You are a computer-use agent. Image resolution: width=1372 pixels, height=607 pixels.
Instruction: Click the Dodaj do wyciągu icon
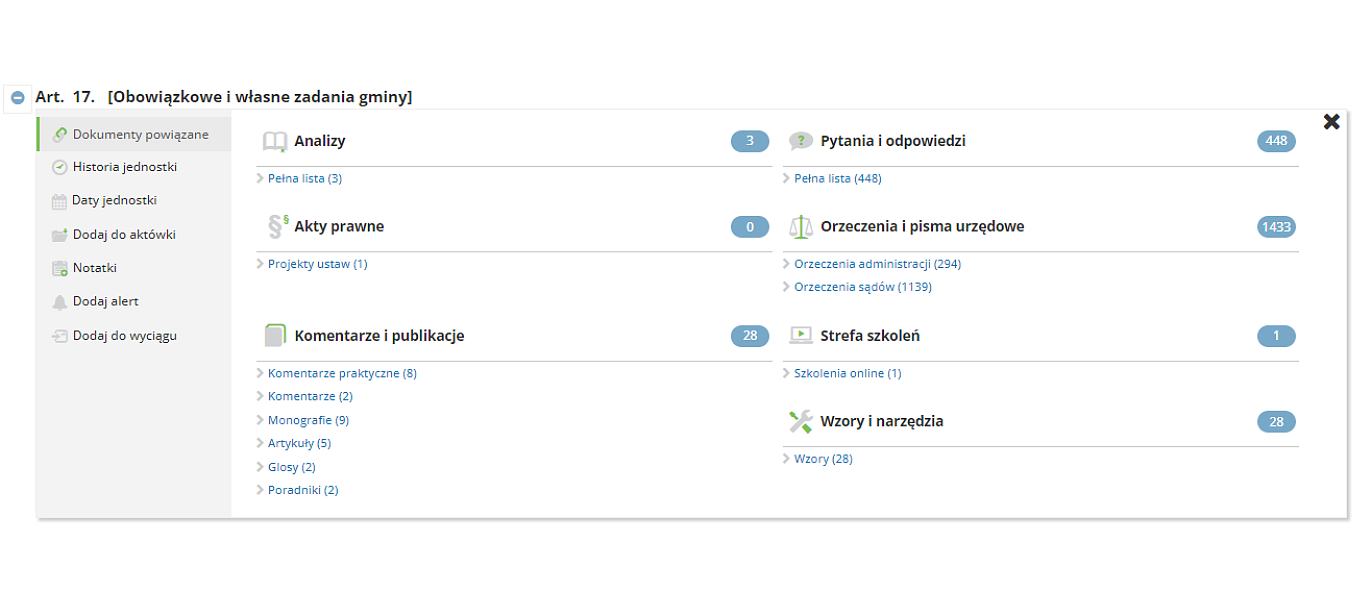(x=60, y=336)
